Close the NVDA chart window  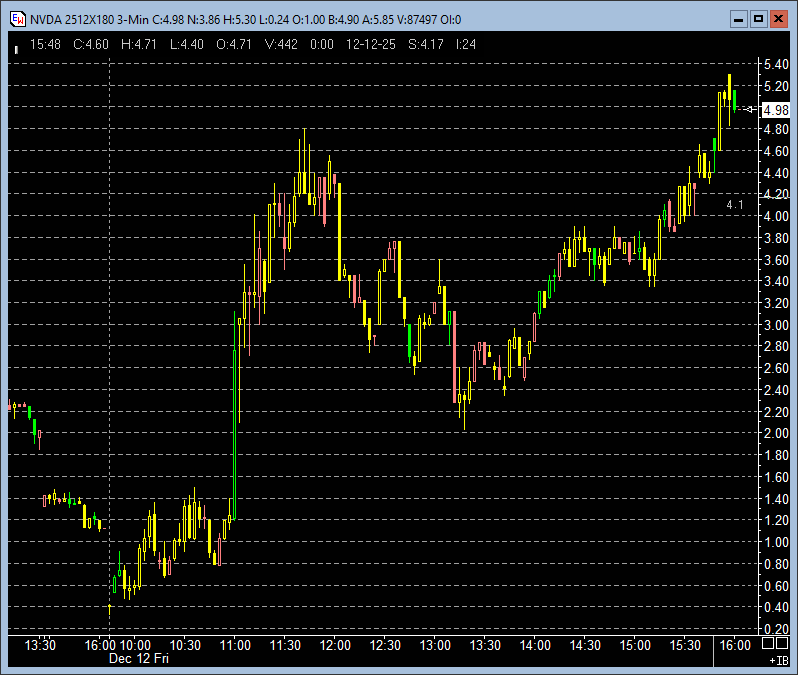click(x=778, y=18)
